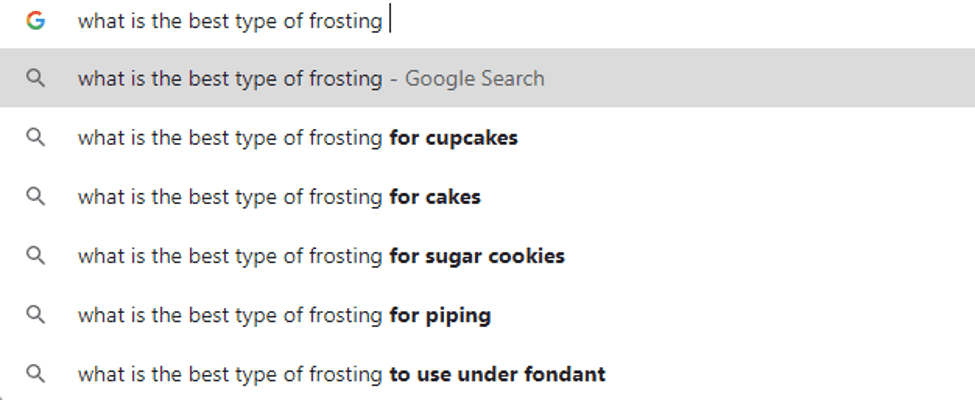Click the grey 'Google Search' label

tap(474, 78)
